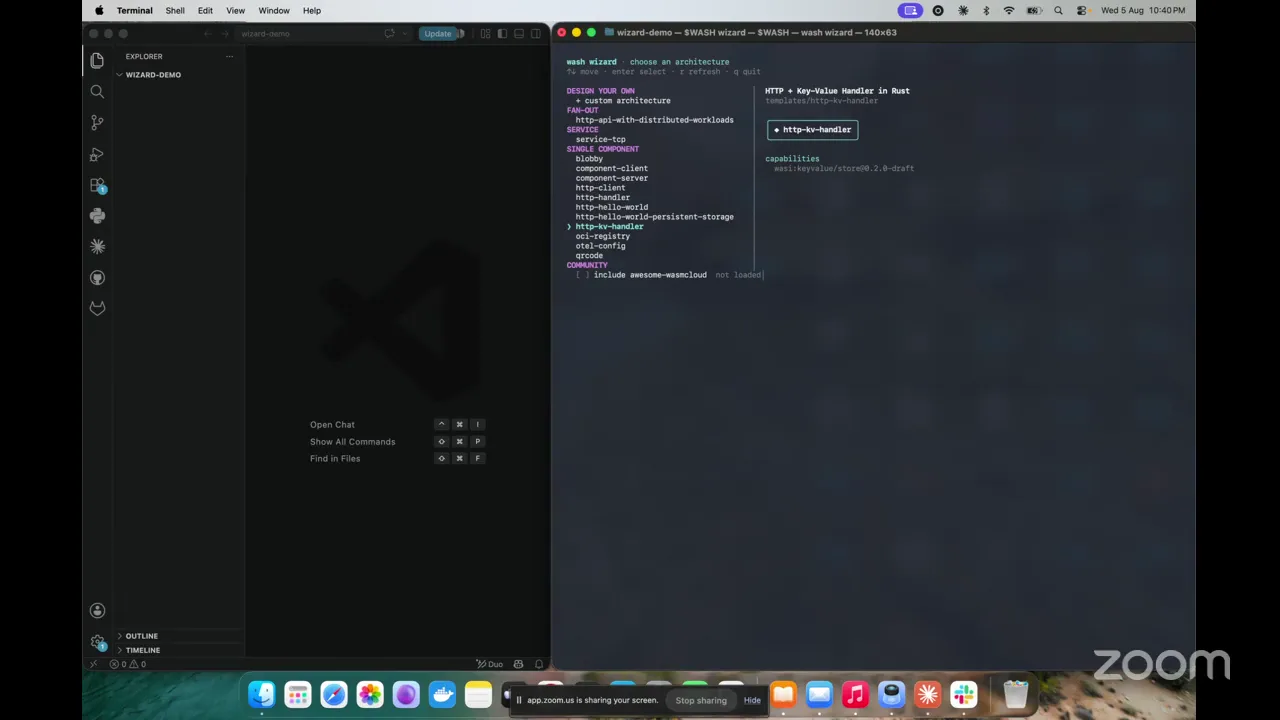Open the Duo status bar item

(491, 664)
